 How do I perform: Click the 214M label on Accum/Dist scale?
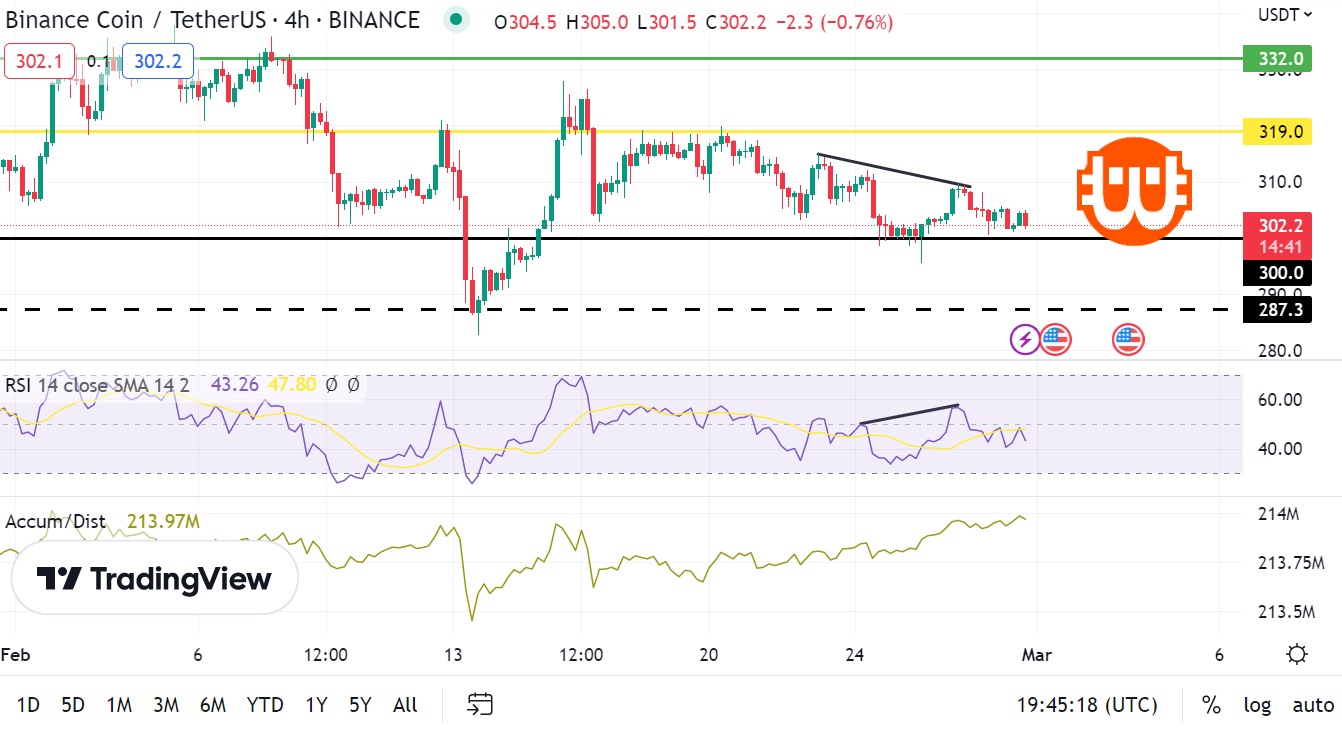click(1278, 514)
